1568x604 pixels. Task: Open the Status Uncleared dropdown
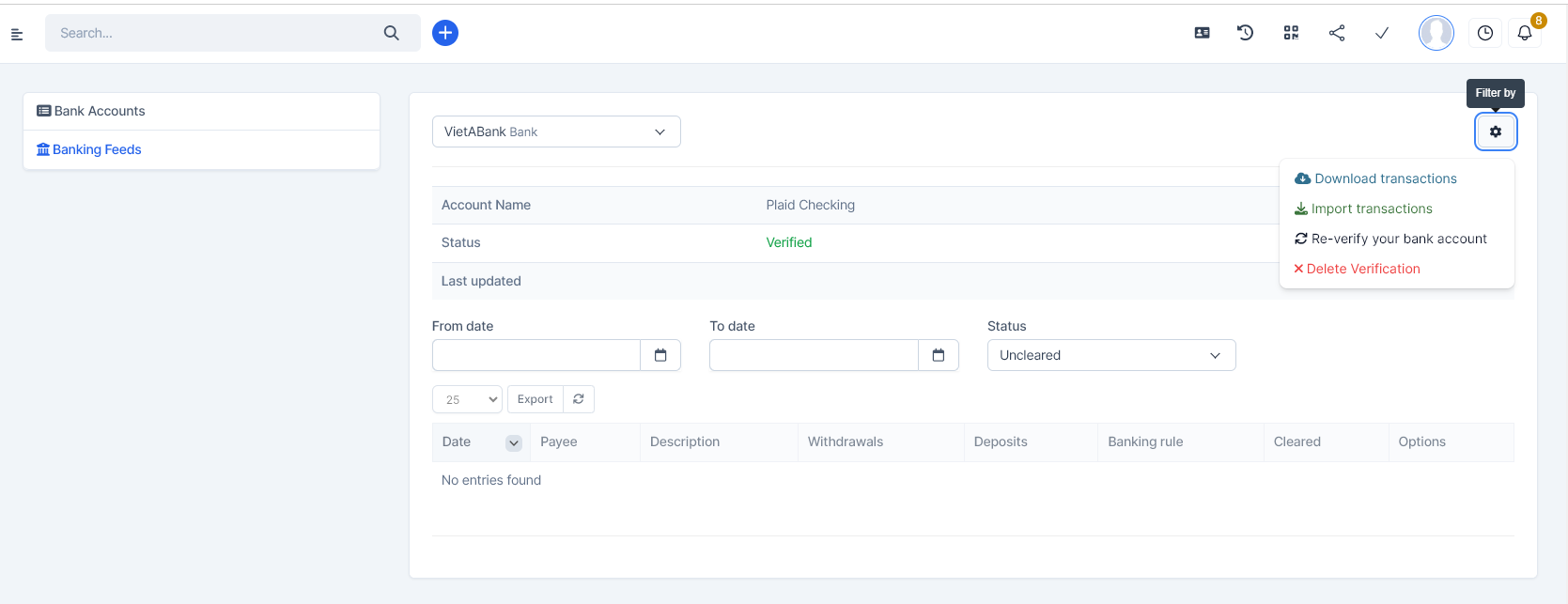(x=1110, y=355)
